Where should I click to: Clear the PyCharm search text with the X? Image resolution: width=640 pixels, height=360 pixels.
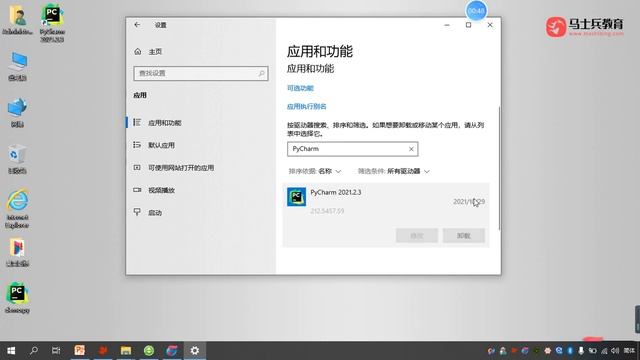[411, 149]
